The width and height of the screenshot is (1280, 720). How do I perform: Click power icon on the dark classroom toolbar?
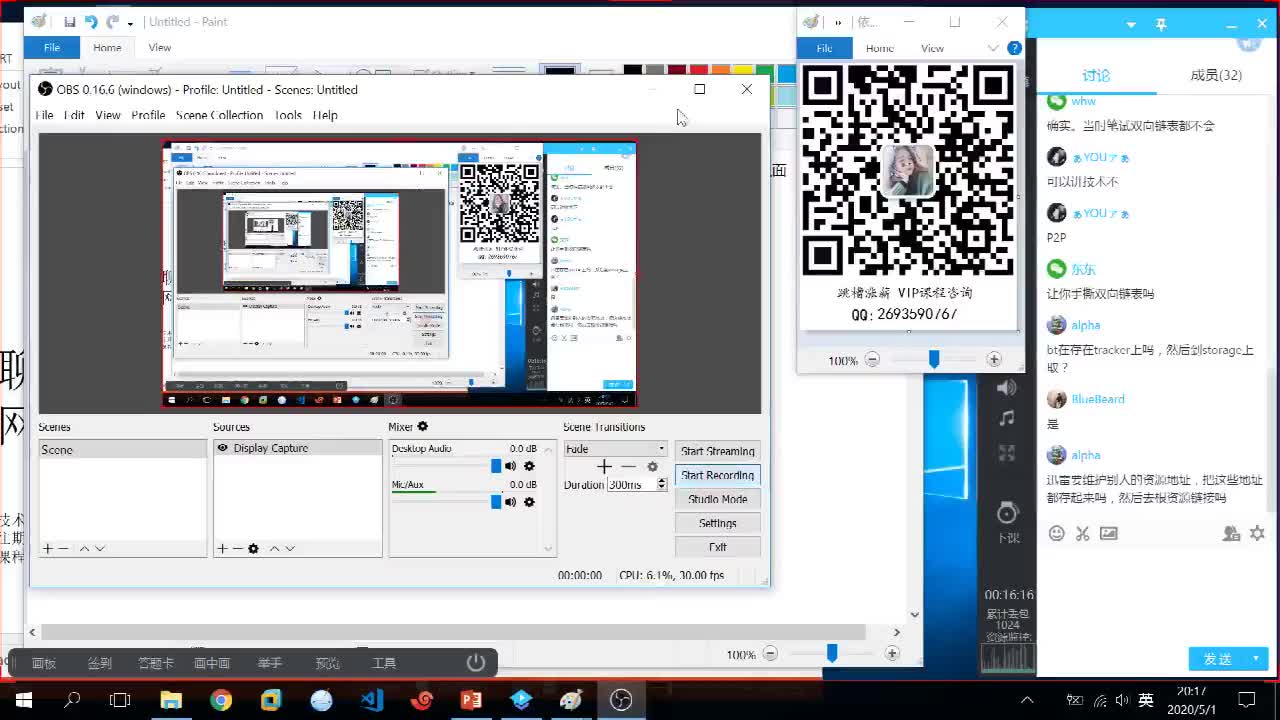click(x=476, y=662)
